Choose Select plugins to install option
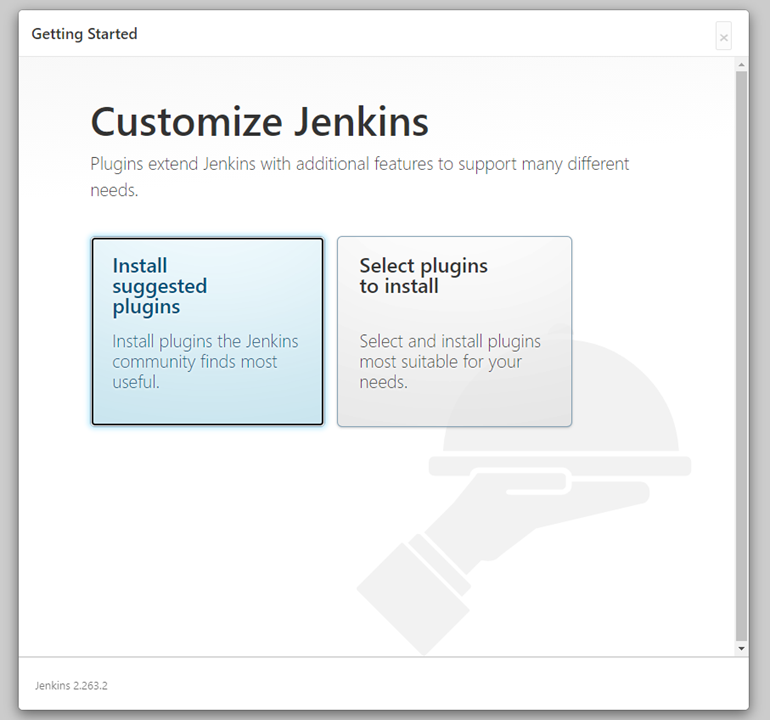This screenshot has height=720, width=770. [454, 332]
